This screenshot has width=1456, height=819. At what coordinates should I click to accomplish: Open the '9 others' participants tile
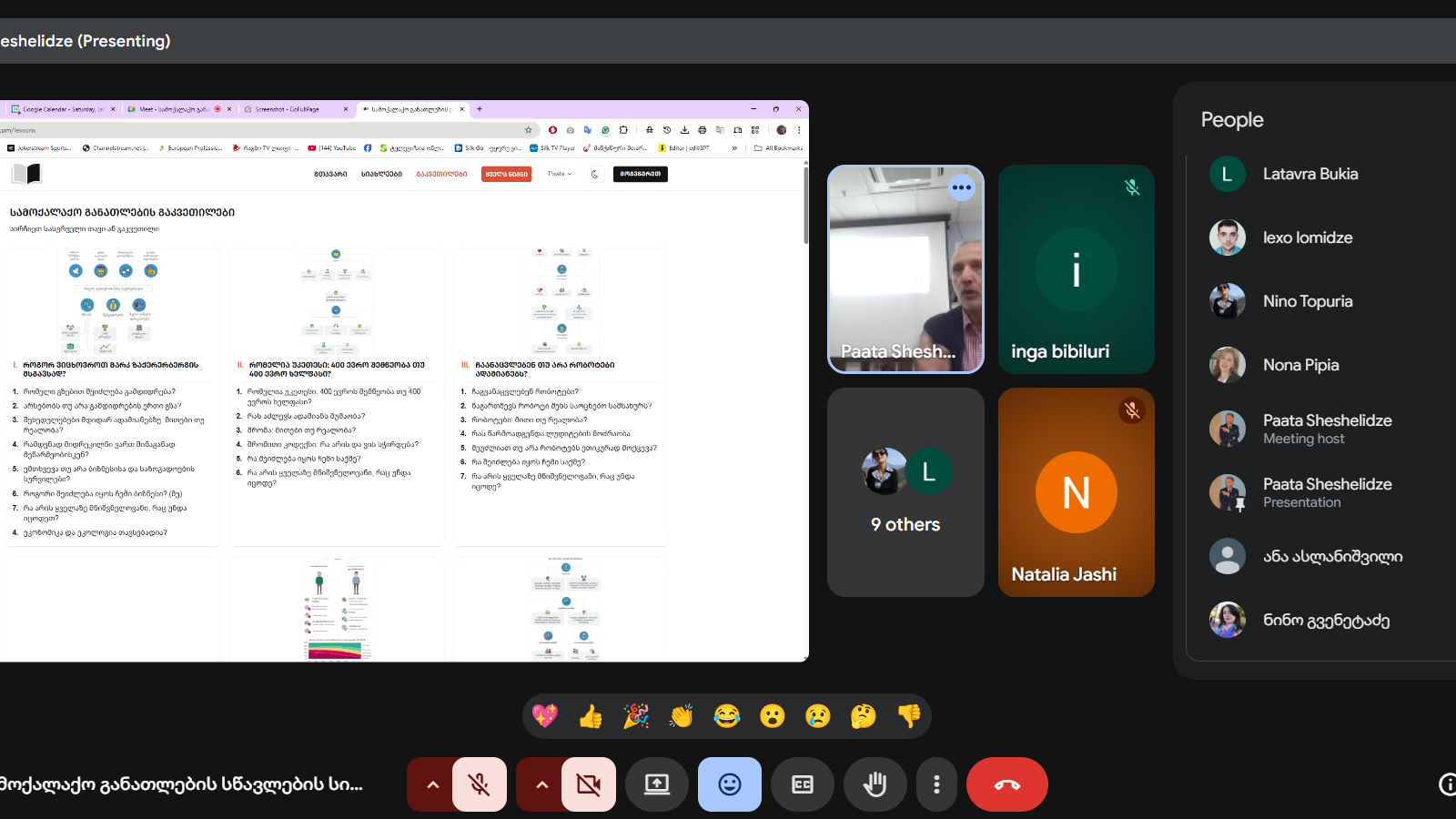tap(905, 492)
